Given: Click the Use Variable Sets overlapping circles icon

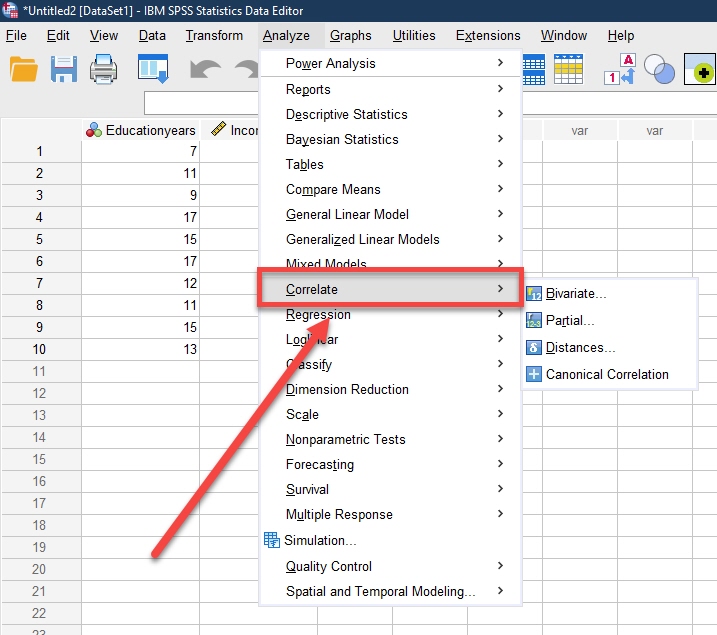Looking at the screenshot, I should pos(659,69).
